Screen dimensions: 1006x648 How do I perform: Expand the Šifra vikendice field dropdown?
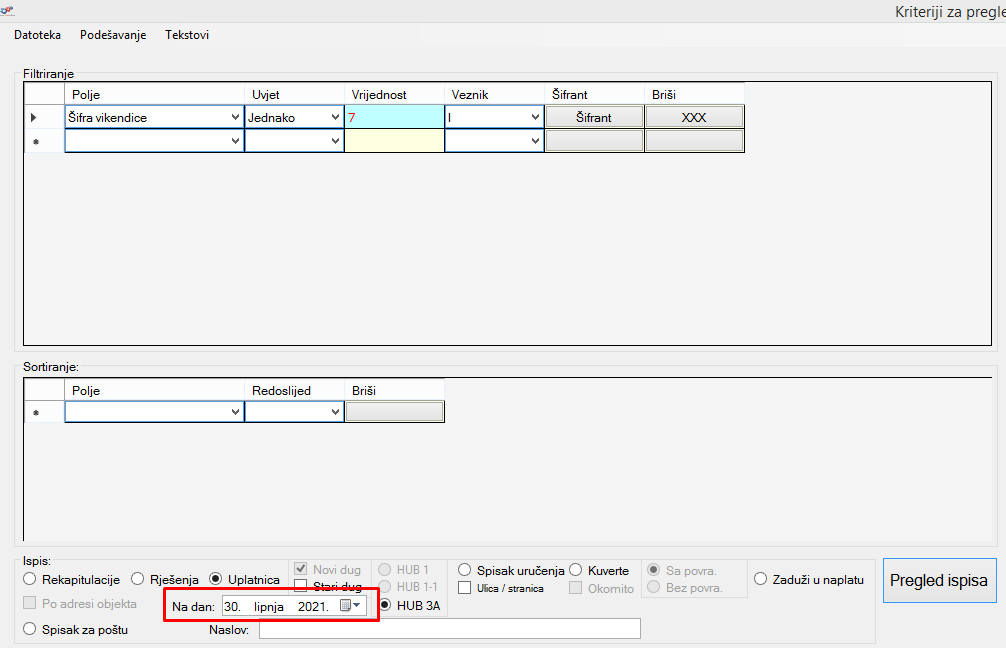235,117
